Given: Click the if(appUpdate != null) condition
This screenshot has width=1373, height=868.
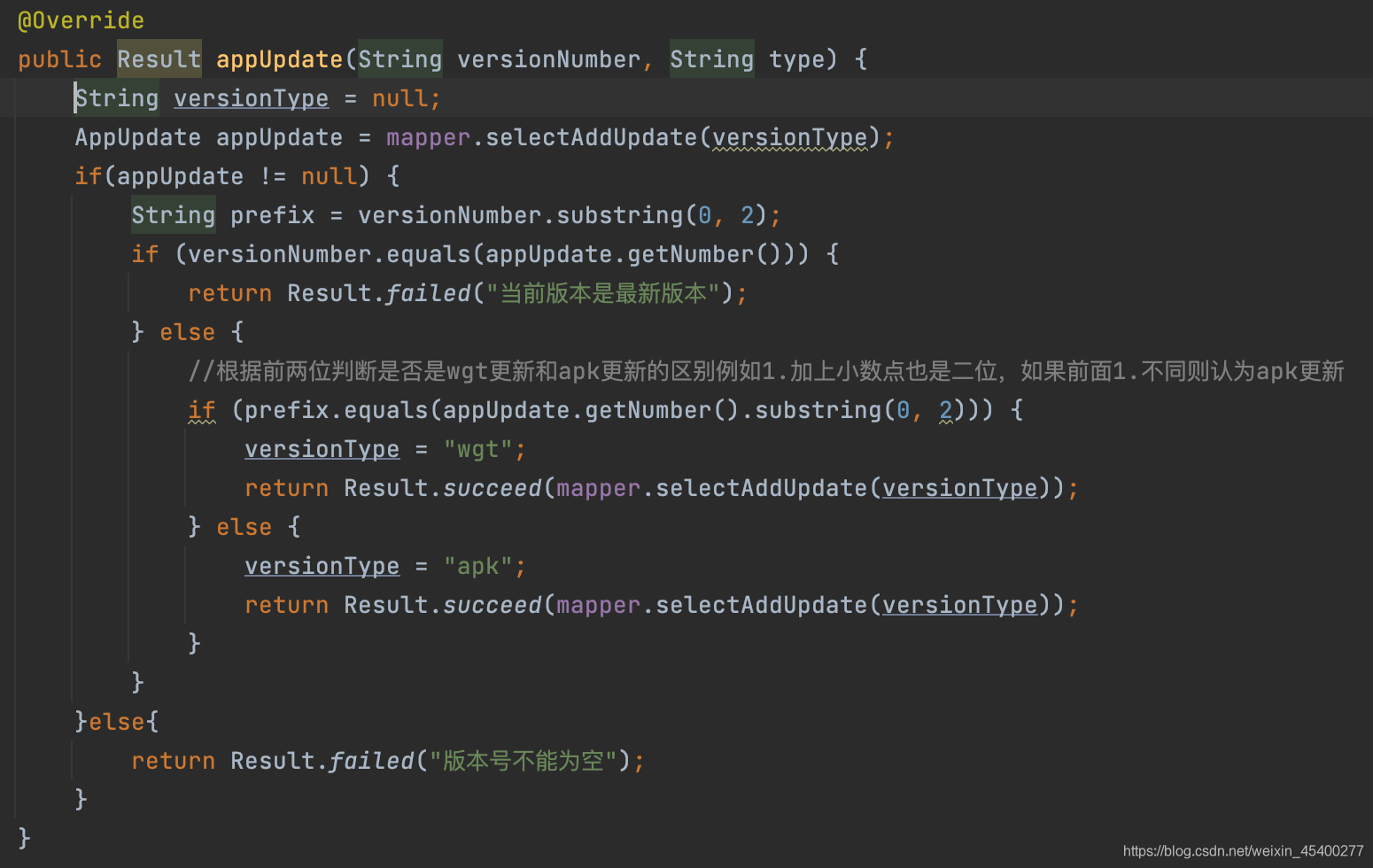Looking at the screenshot, I should pos(222,176).
